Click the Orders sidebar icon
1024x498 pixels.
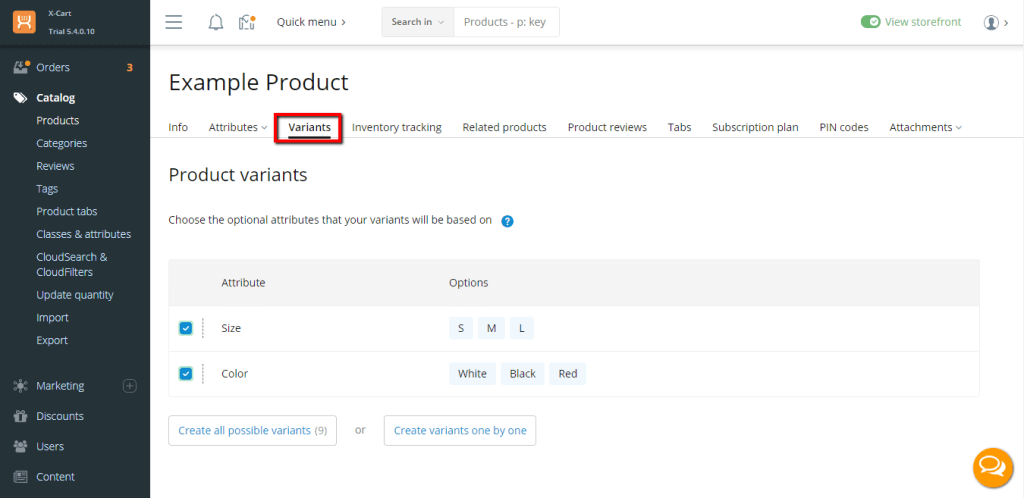pos(22,67)
